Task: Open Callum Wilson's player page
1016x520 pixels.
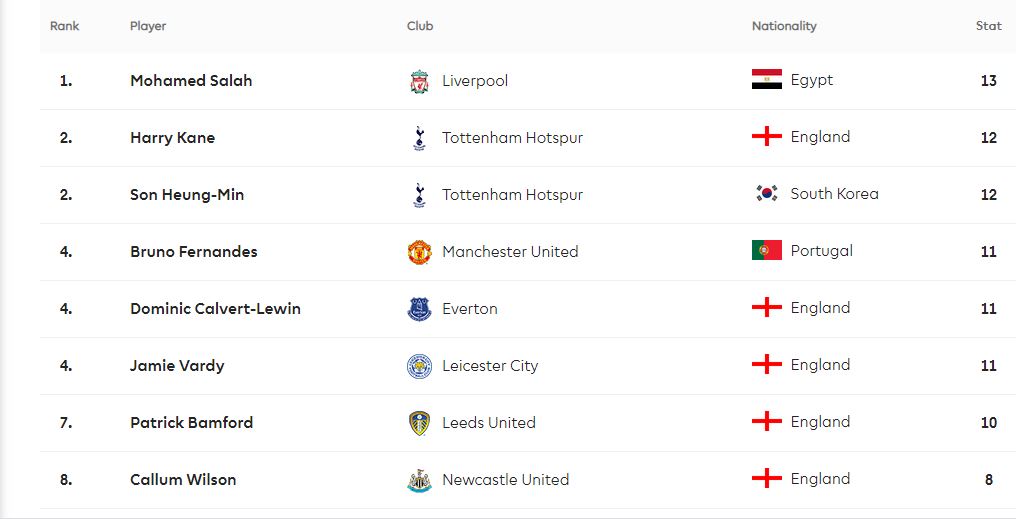Action: [x=183, y=480]
